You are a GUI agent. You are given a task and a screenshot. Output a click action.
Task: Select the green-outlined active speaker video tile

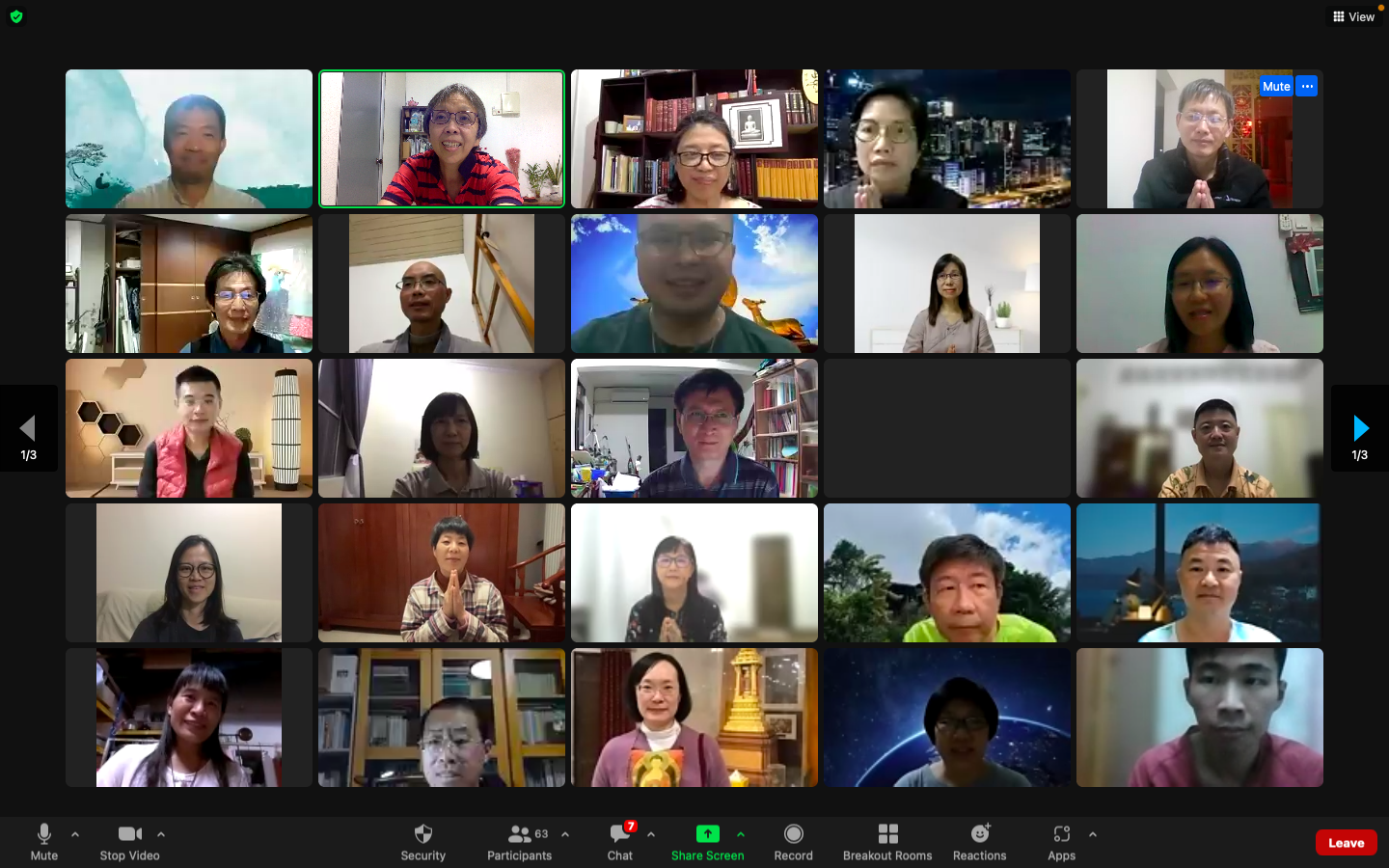coord(442,139)
